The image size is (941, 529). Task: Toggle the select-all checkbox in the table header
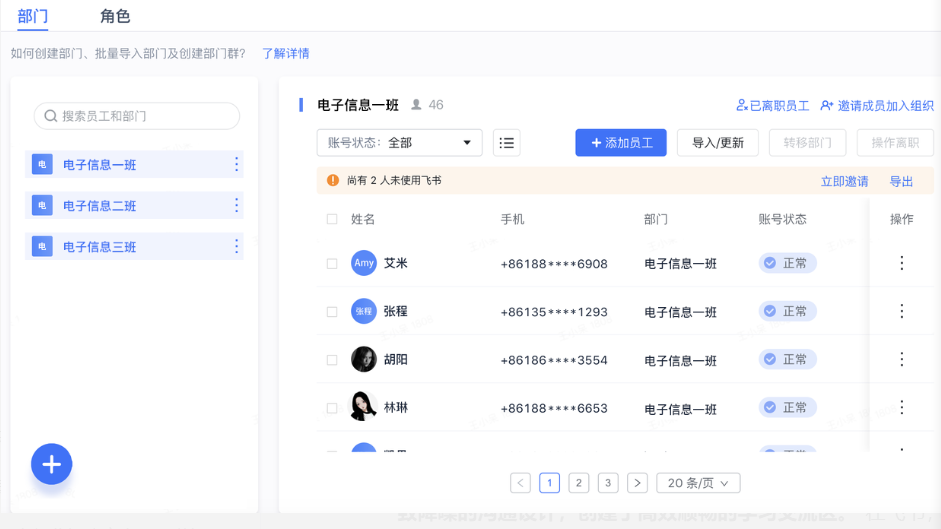[x=332, y=219]
